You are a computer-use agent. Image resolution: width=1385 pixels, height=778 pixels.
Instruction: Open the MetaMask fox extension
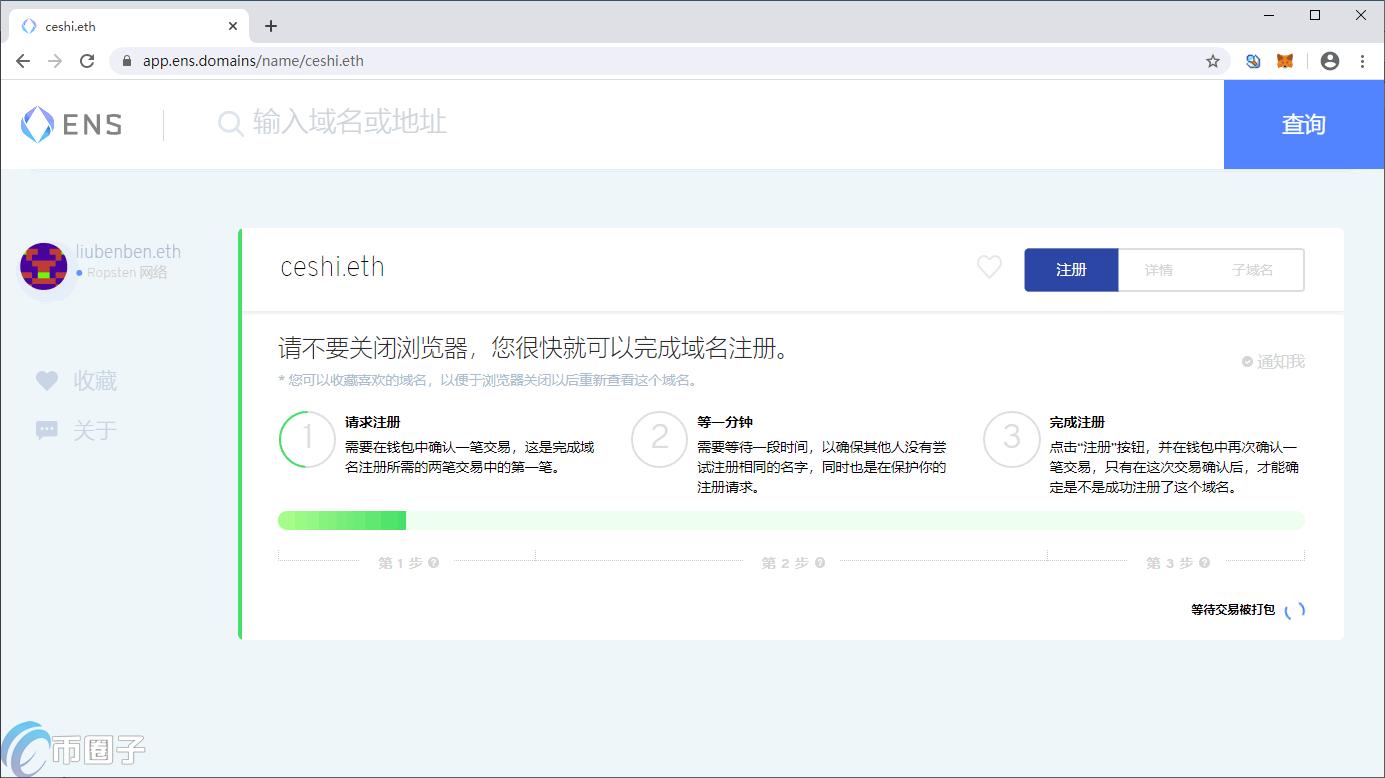[x=1285, y=61]
